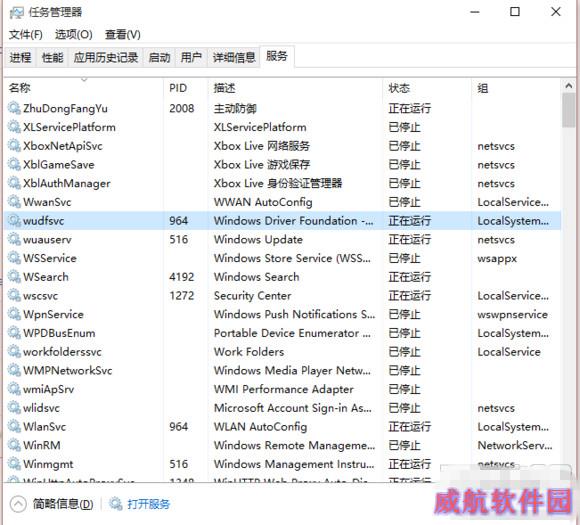Image resolution: width=580 pixels, height=525 pixels.
Task: Click the Xbox Live 网络服务 description
Action: [262, 146]
